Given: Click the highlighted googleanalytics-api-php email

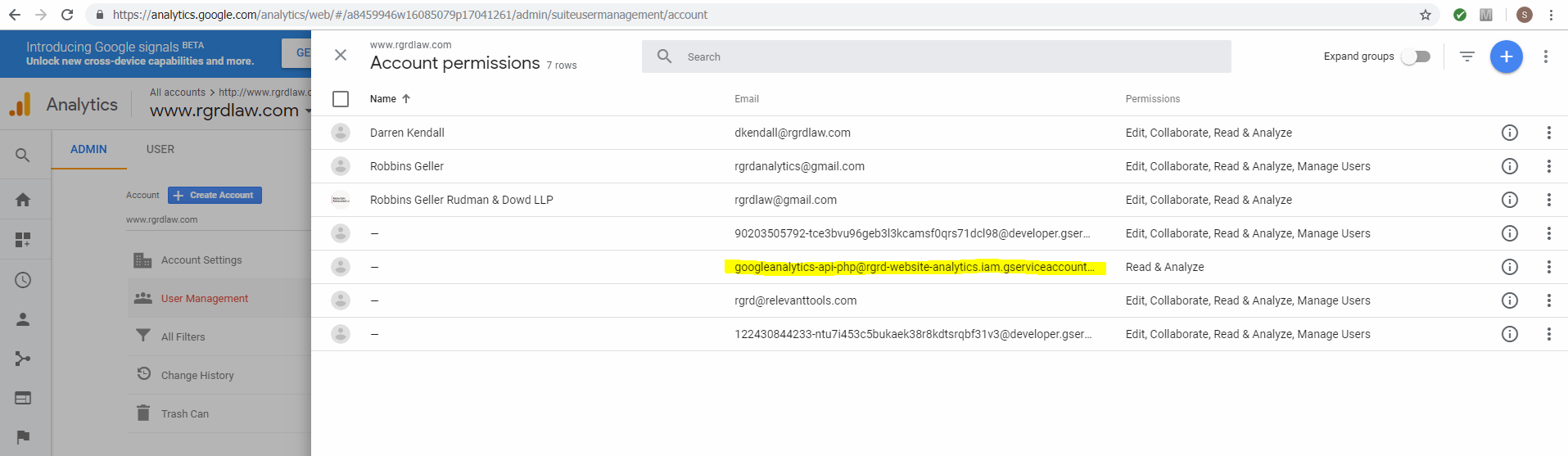Looking at the screenshot, I should click(915, 267).
